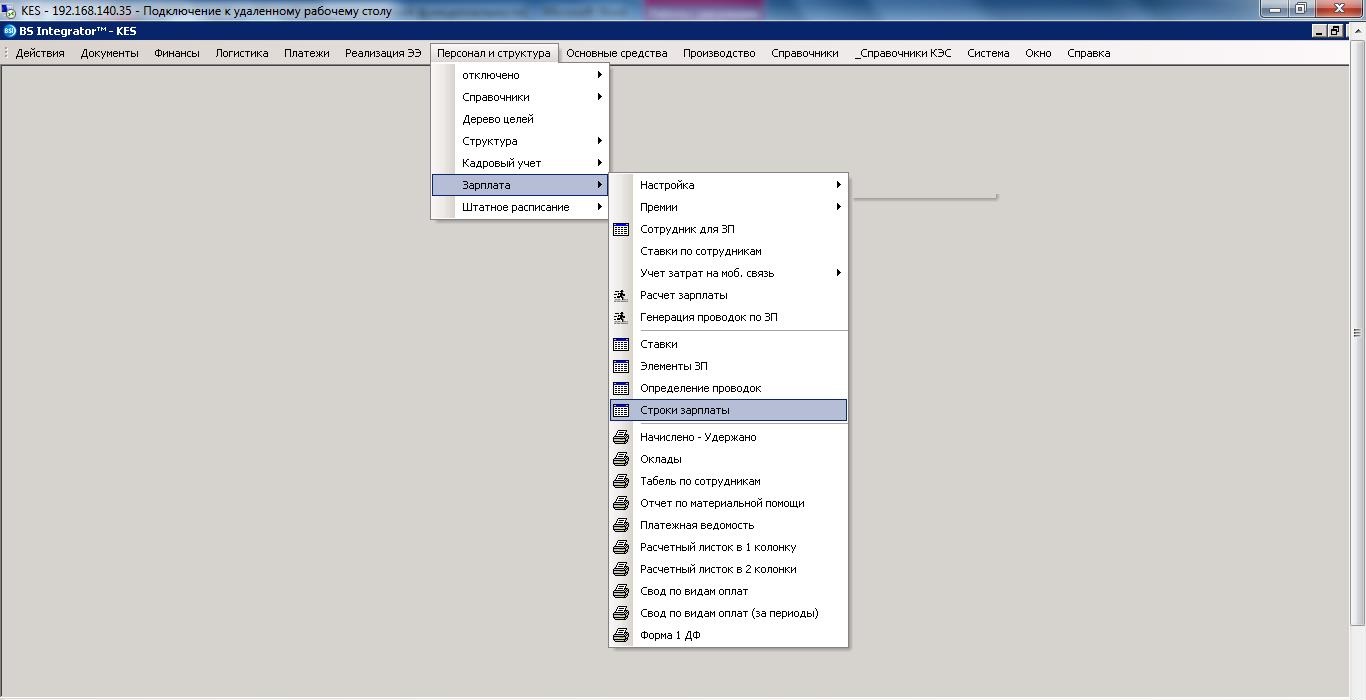Open the Финансы menu

coord(176,53)
